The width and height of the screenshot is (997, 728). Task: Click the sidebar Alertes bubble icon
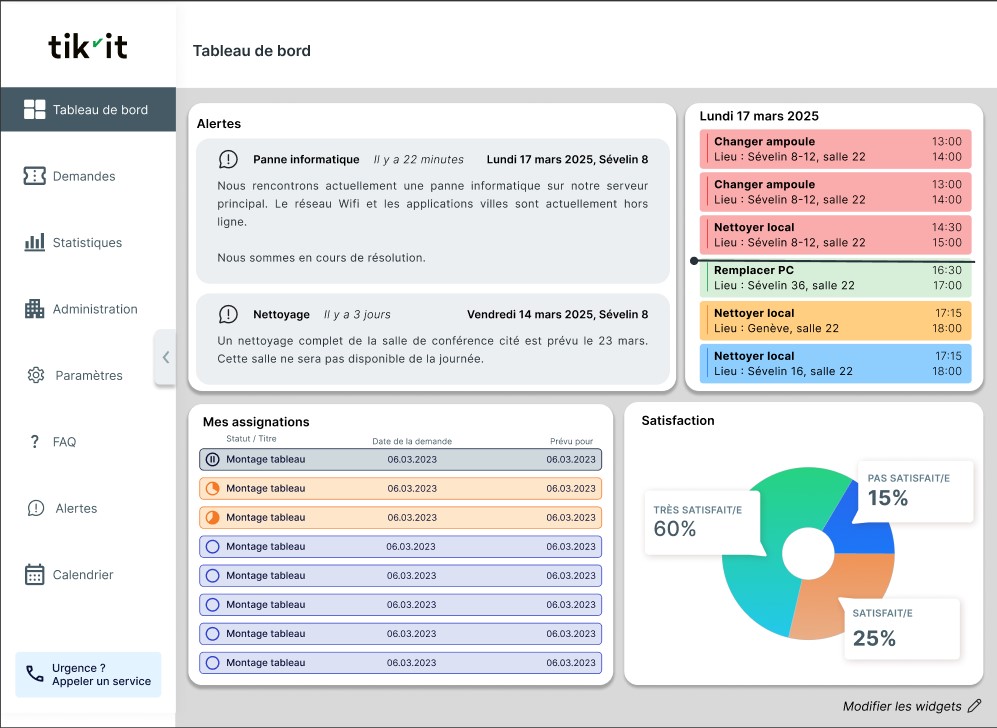pyautogui.click(x=36, y=508)
